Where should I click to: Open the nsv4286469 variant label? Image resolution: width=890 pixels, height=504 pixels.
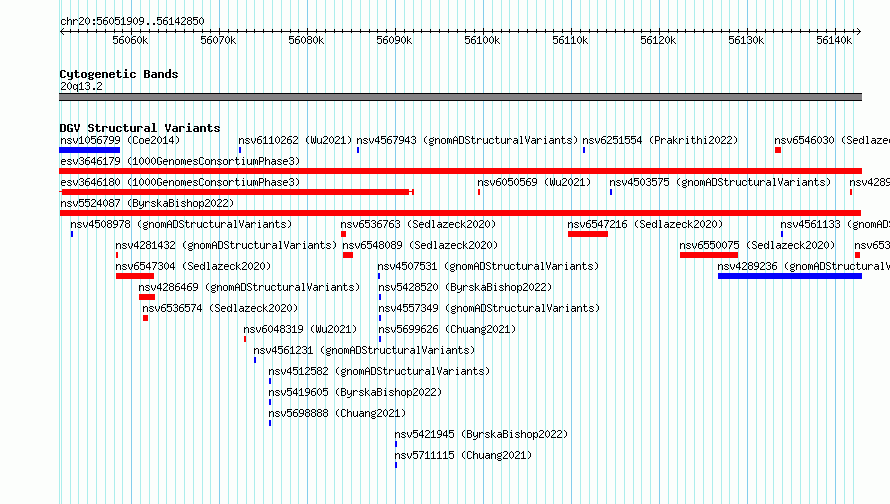pos(250,287)
